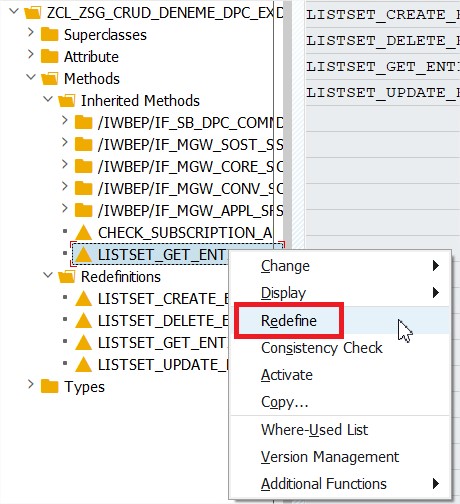Click the LISTSET_DELETE_E redefinition triangle icon
Image resolution: width=460 pixels, height=504 pixels.
tap(83, 321)
